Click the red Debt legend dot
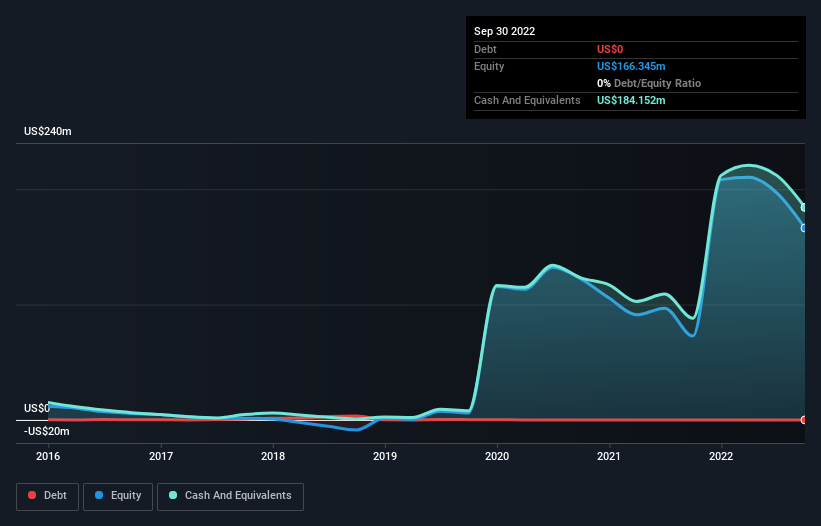 pos(32,495)
